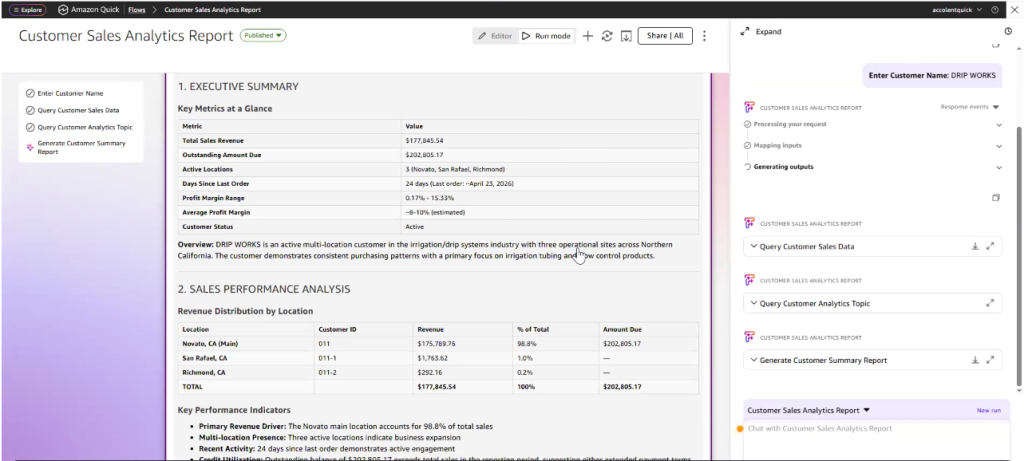Click check icon beside Enter Customer Name step
Screen dimensions: 1024x461
[30, 93]
